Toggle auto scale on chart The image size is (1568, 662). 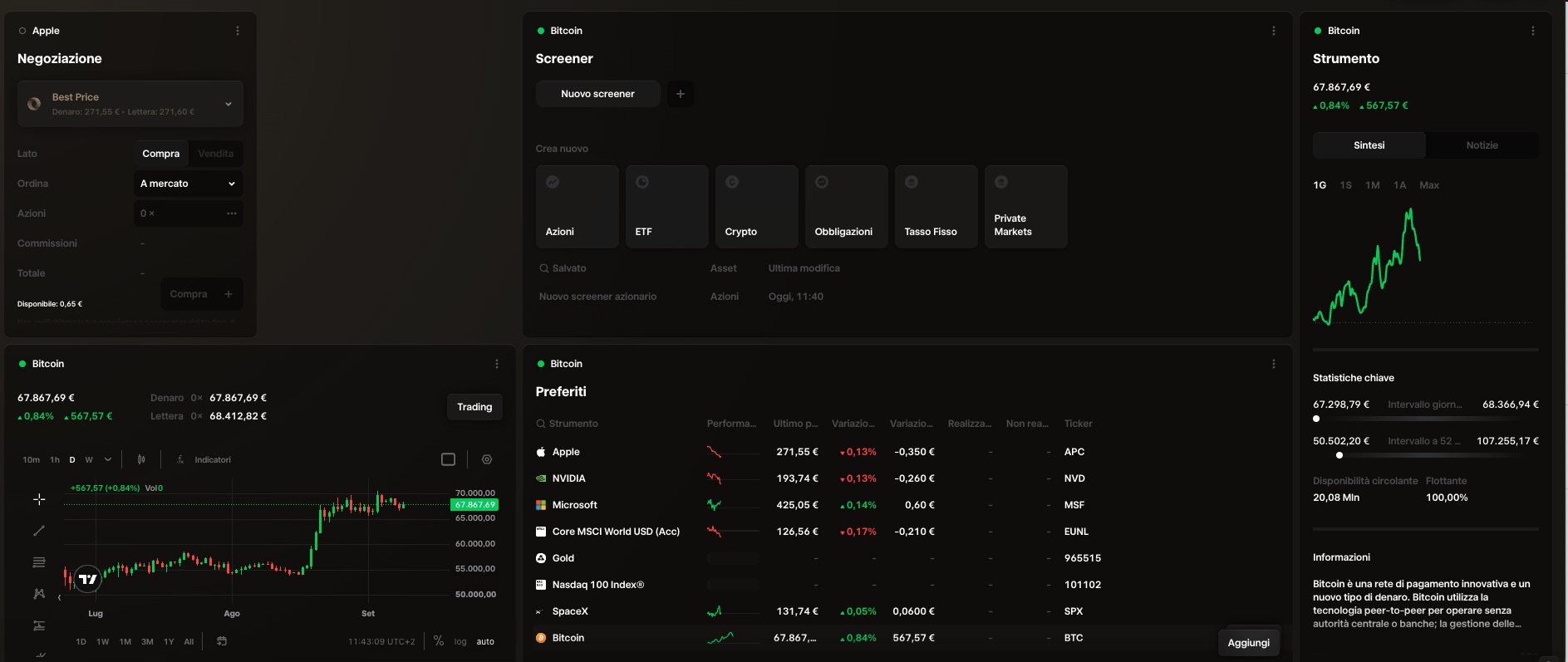[x=485, y=641]
